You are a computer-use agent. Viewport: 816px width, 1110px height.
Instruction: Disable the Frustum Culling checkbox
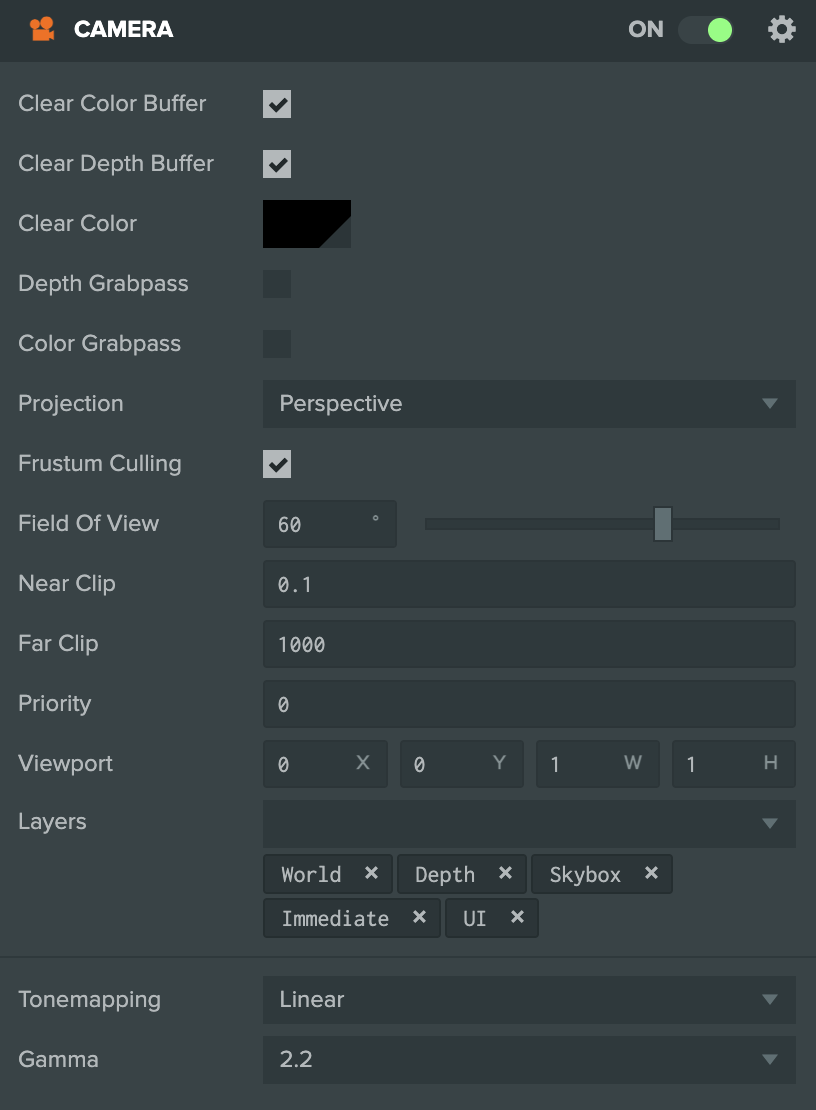click(277, 464)
